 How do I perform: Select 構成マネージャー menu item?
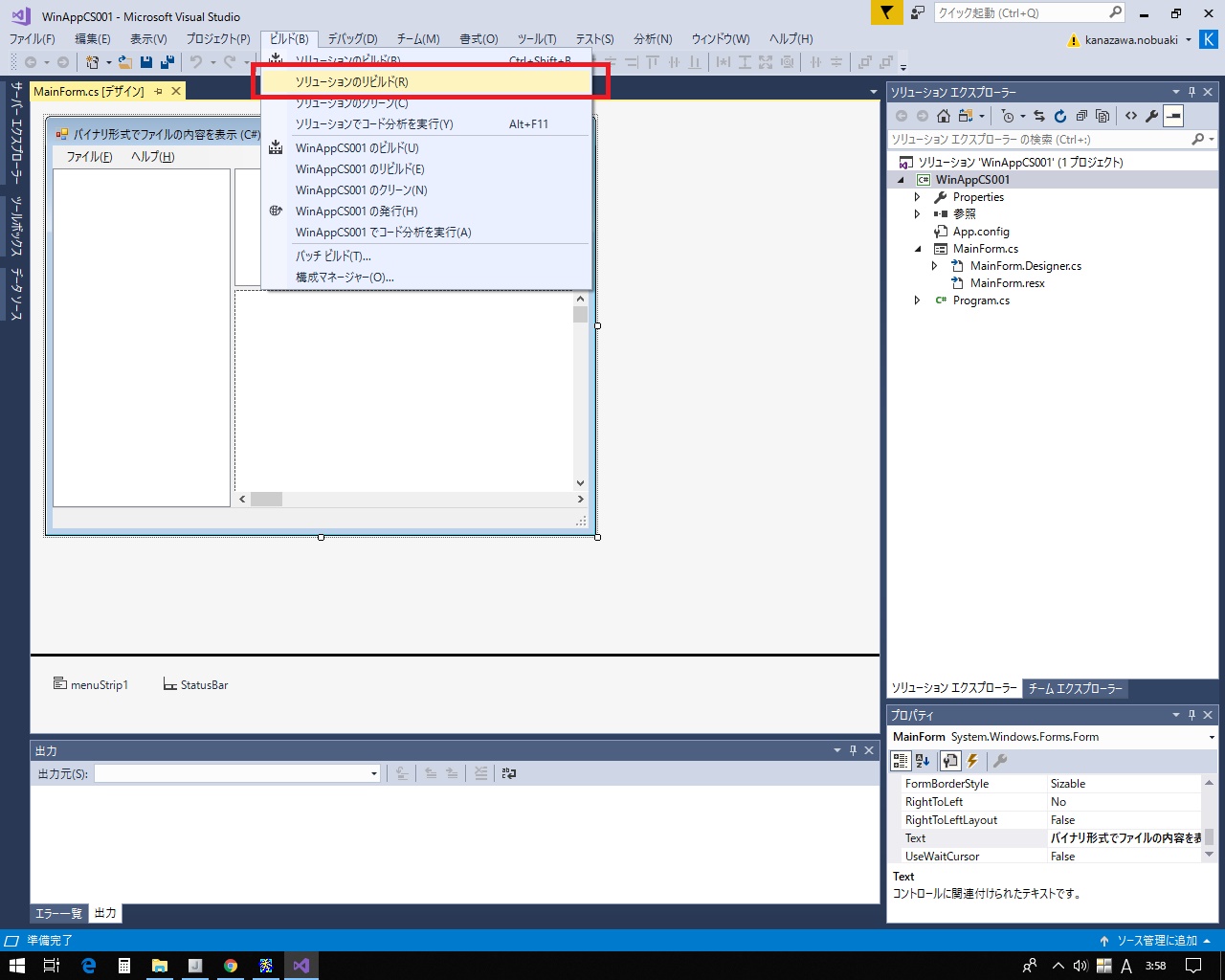point(426,278)
